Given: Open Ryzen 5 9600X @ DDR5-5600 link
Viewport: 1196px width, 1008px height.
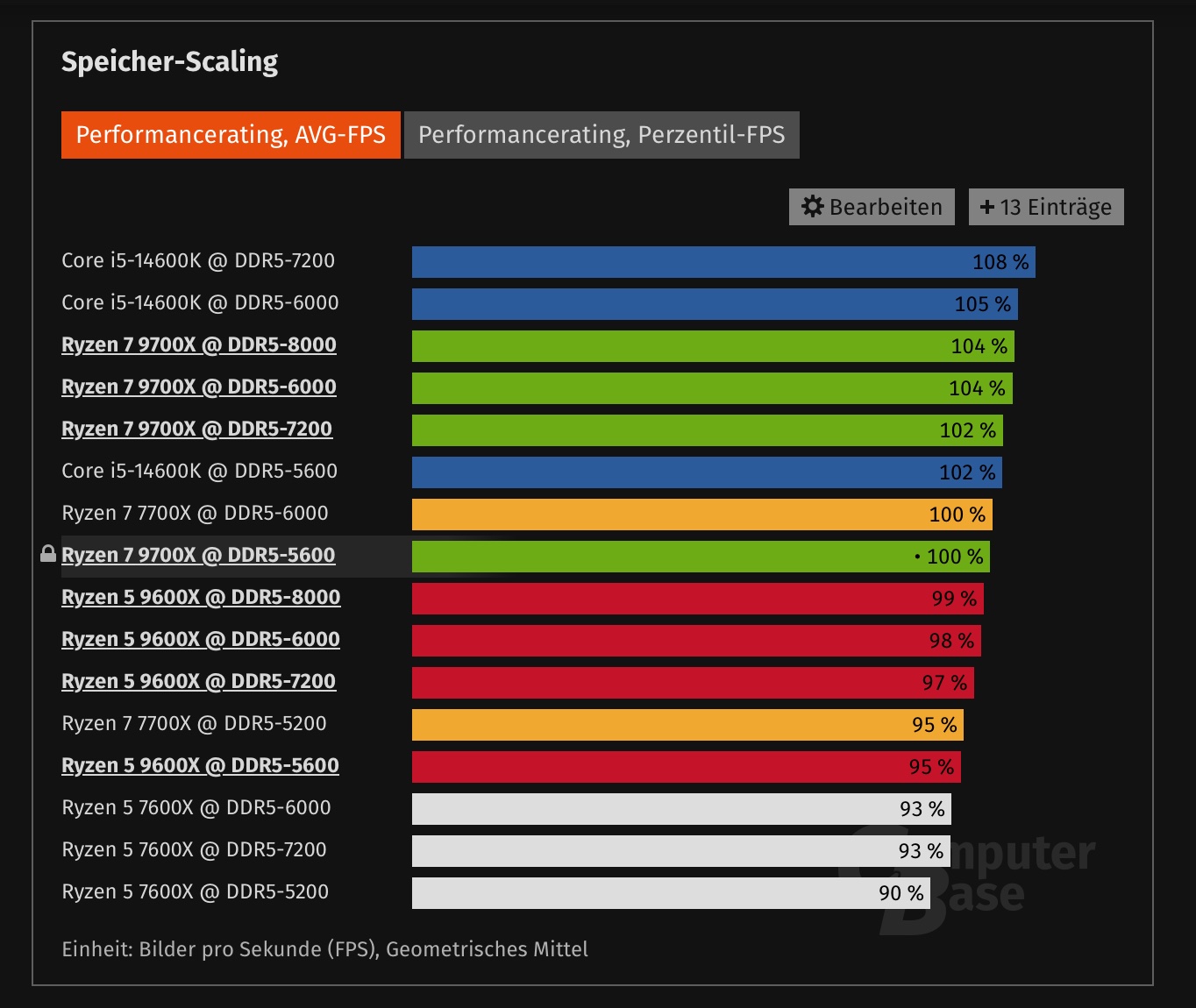Looking at the screenshot, I should tap(200, 765).
